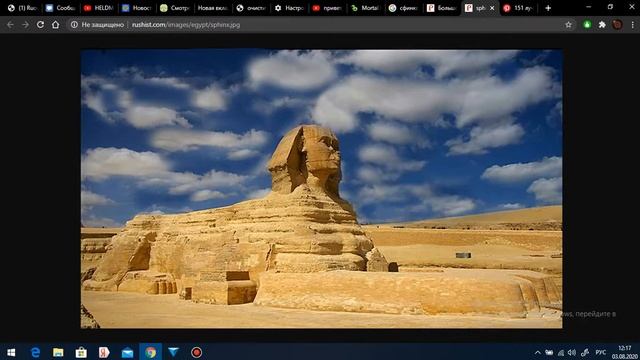The height and width of the screenshot is (360, 640).
Task: Open a new tab with the plus button
Action: pyautogui.click(x=548, y=8)
